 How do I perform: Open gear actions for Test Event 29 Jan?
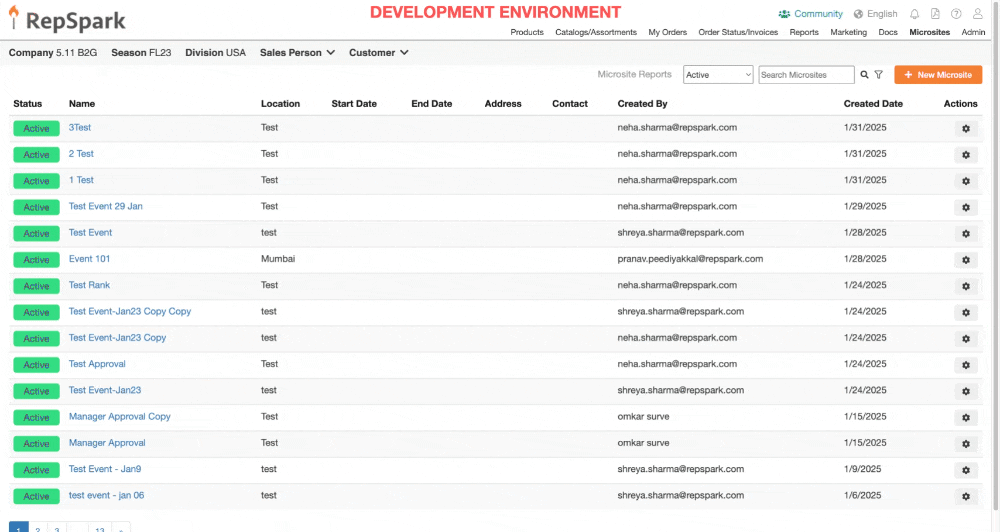[966, 207]
